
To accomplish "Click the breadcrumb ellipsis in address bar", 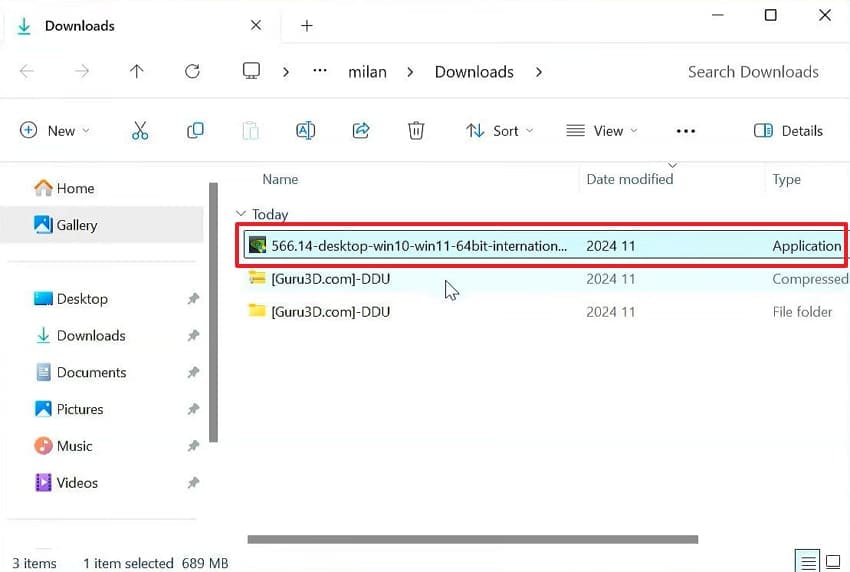I will click(x=320, y=70).
